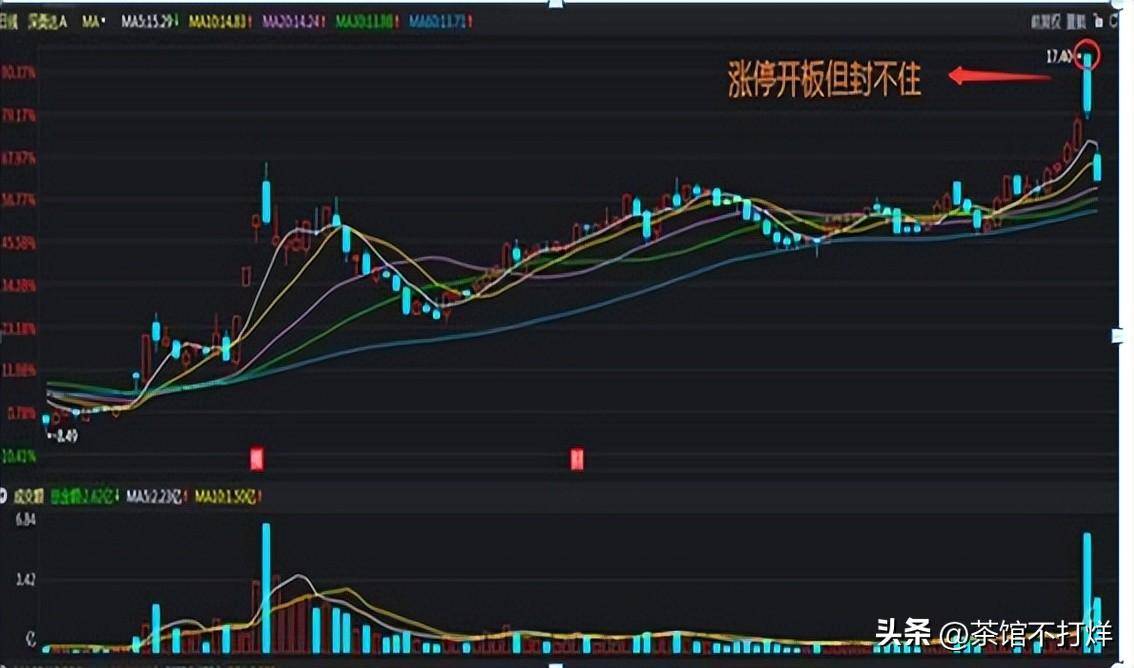Click the volume MA5:2.23亿 label

click(156, 497)
